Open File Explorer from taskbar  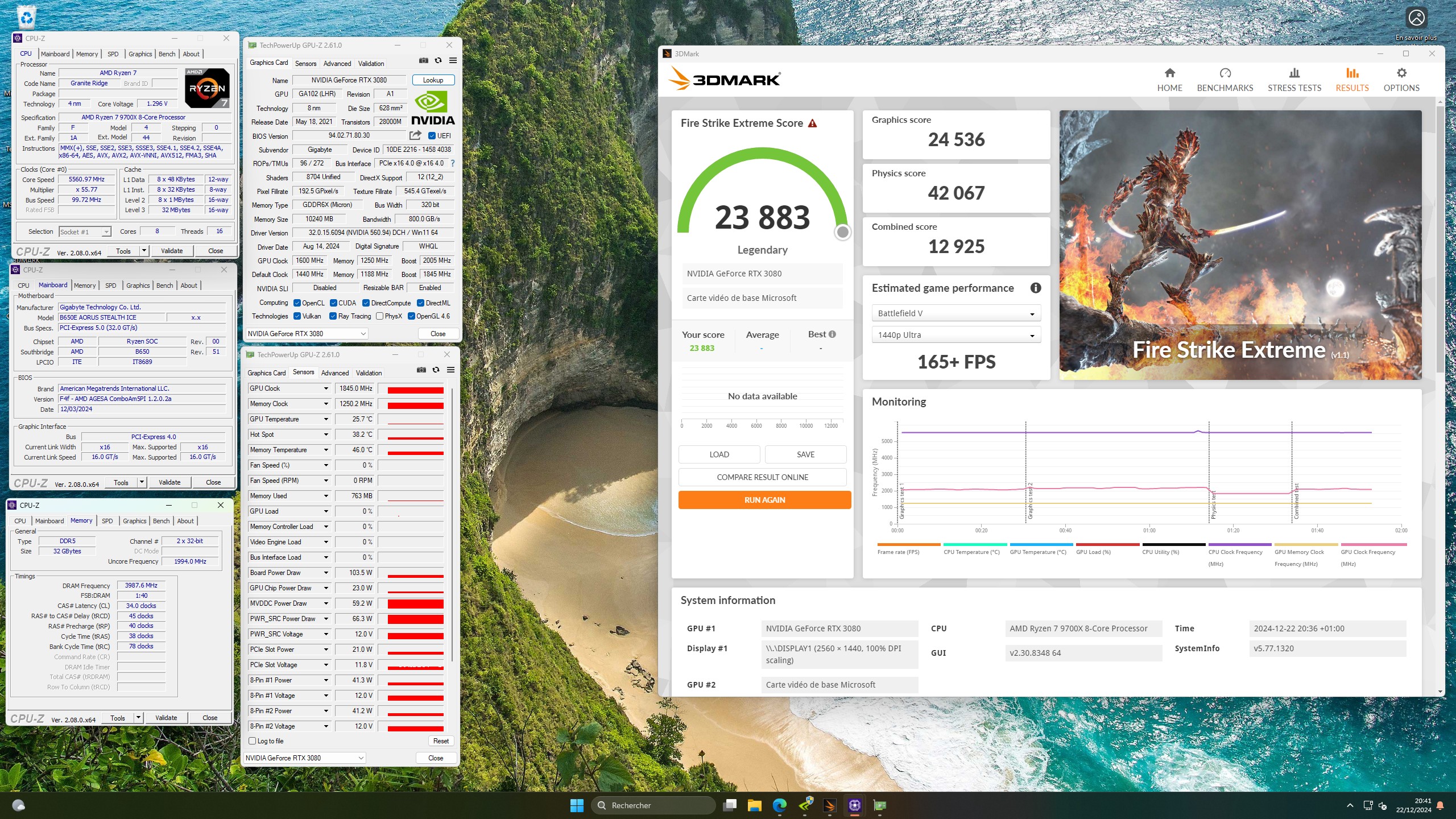[x=755, y=805]
